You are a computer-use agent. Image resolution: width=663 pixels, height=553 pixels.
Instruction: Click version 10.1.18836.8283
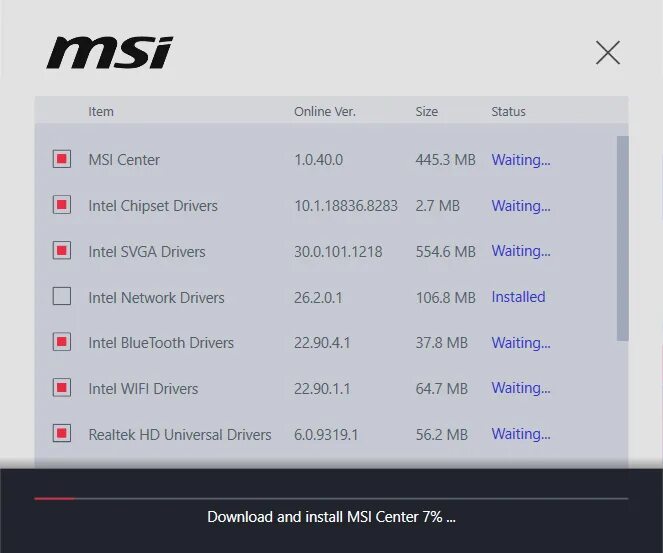pyautogui.click(x=346, y=206)
